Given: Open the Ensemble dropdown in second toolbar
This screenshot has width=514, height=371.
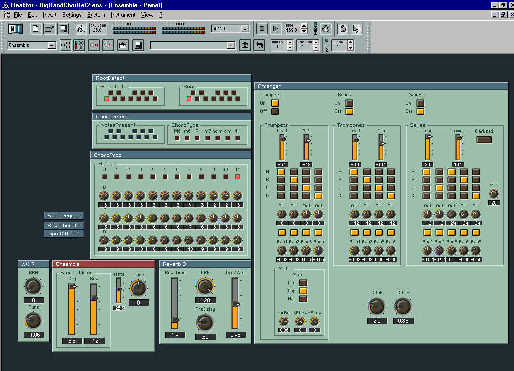Looking at the screenshot, I should coord(31,45).
